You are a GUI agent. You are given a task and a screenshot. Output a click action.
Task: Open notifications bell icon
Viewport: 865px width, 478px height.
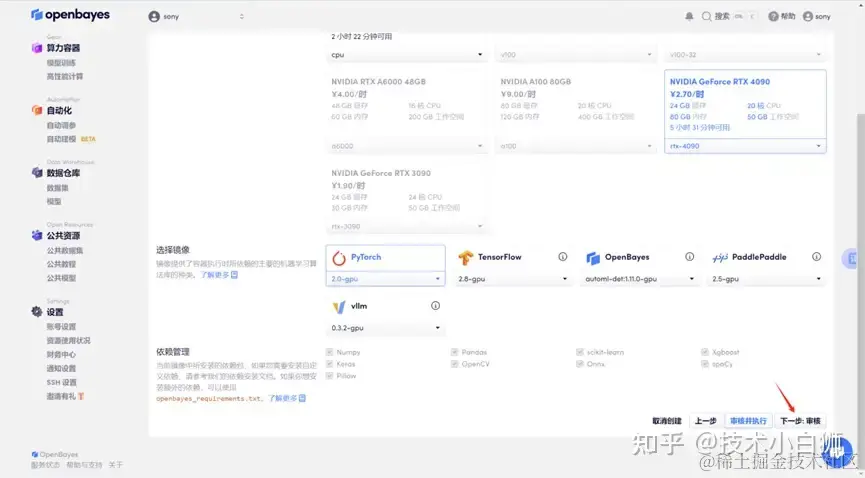coord(689,17)
